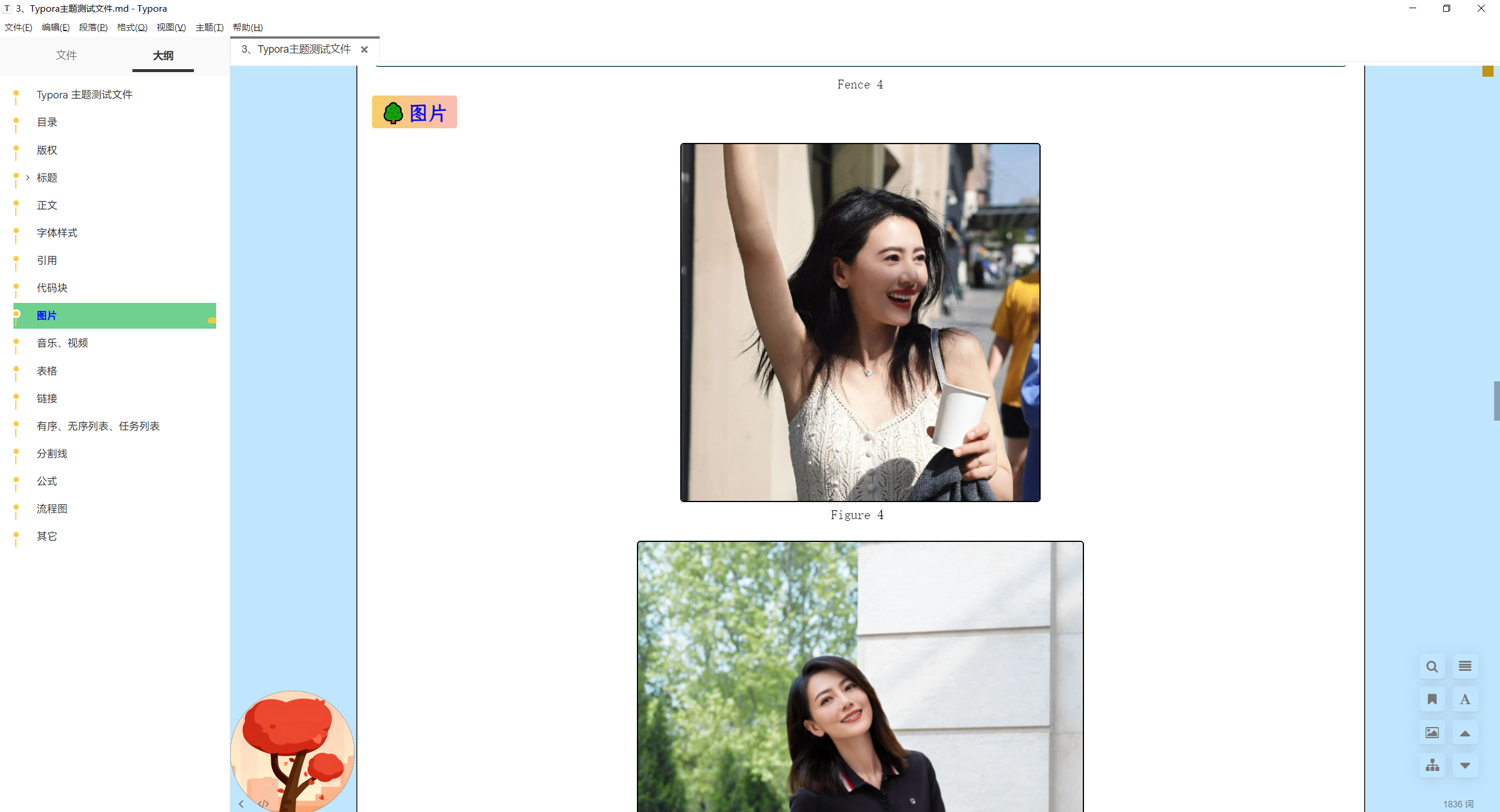Click the Fence 4 caption text
This screenshot has width=1500, height=812.
click(x=860, y=84)
